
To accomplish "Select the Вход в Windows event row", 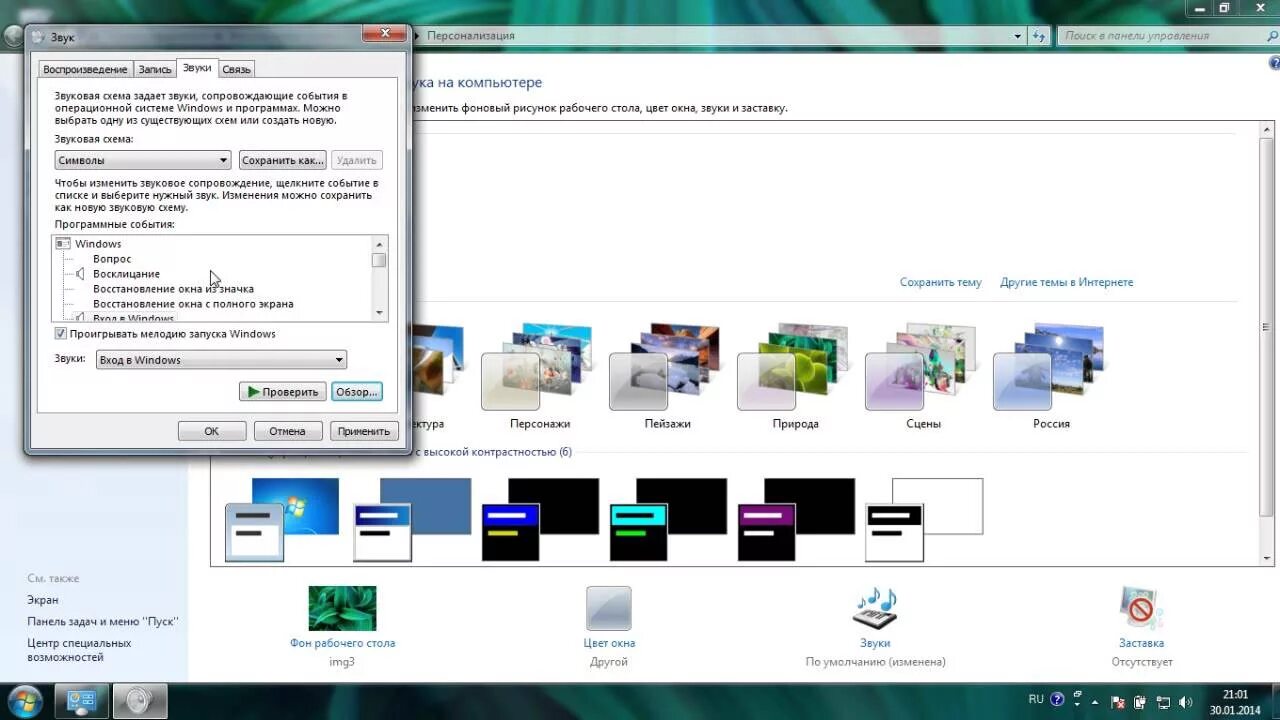I will pos(133,318).
